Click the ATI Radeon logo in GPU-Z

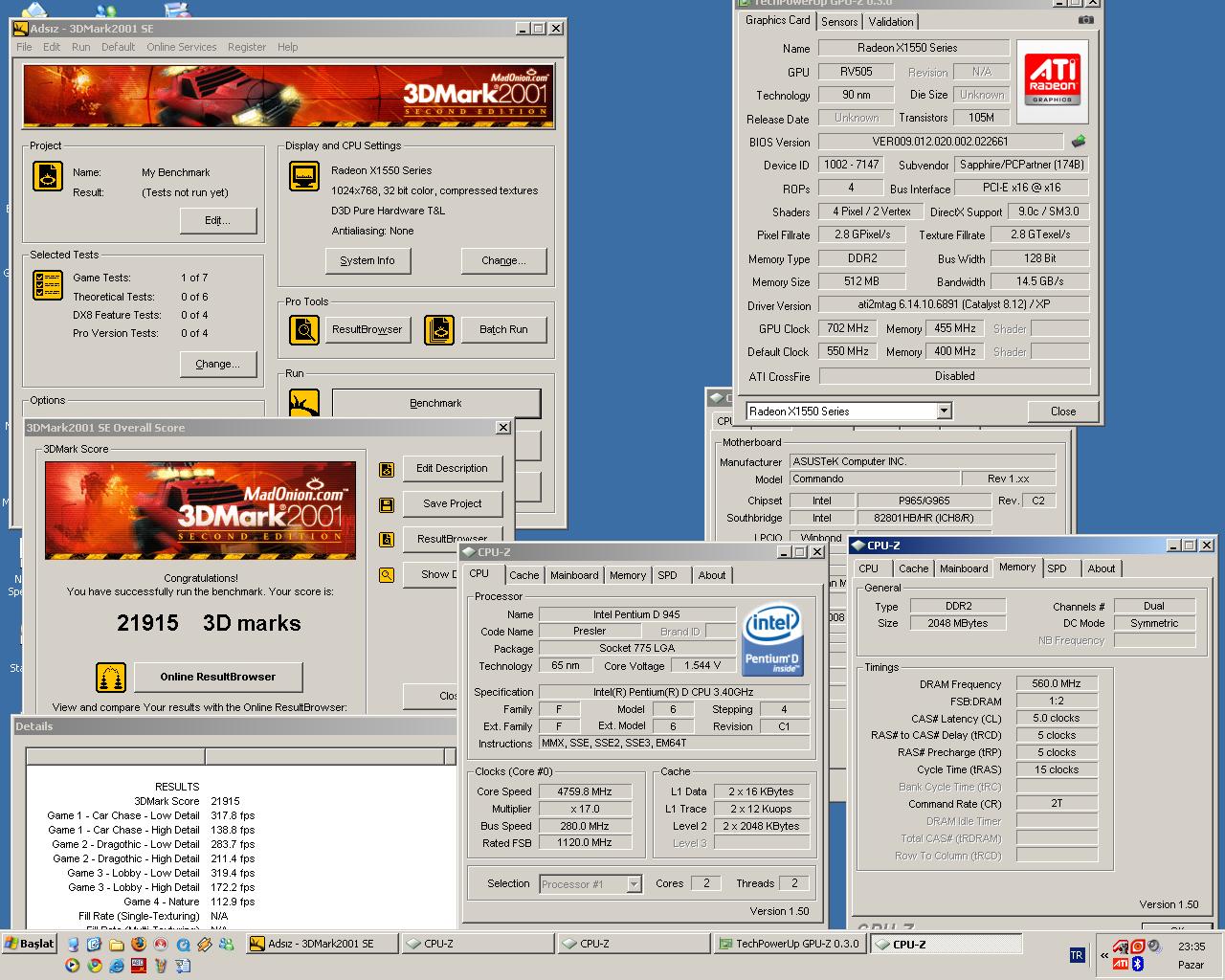tap(1052, 81)
